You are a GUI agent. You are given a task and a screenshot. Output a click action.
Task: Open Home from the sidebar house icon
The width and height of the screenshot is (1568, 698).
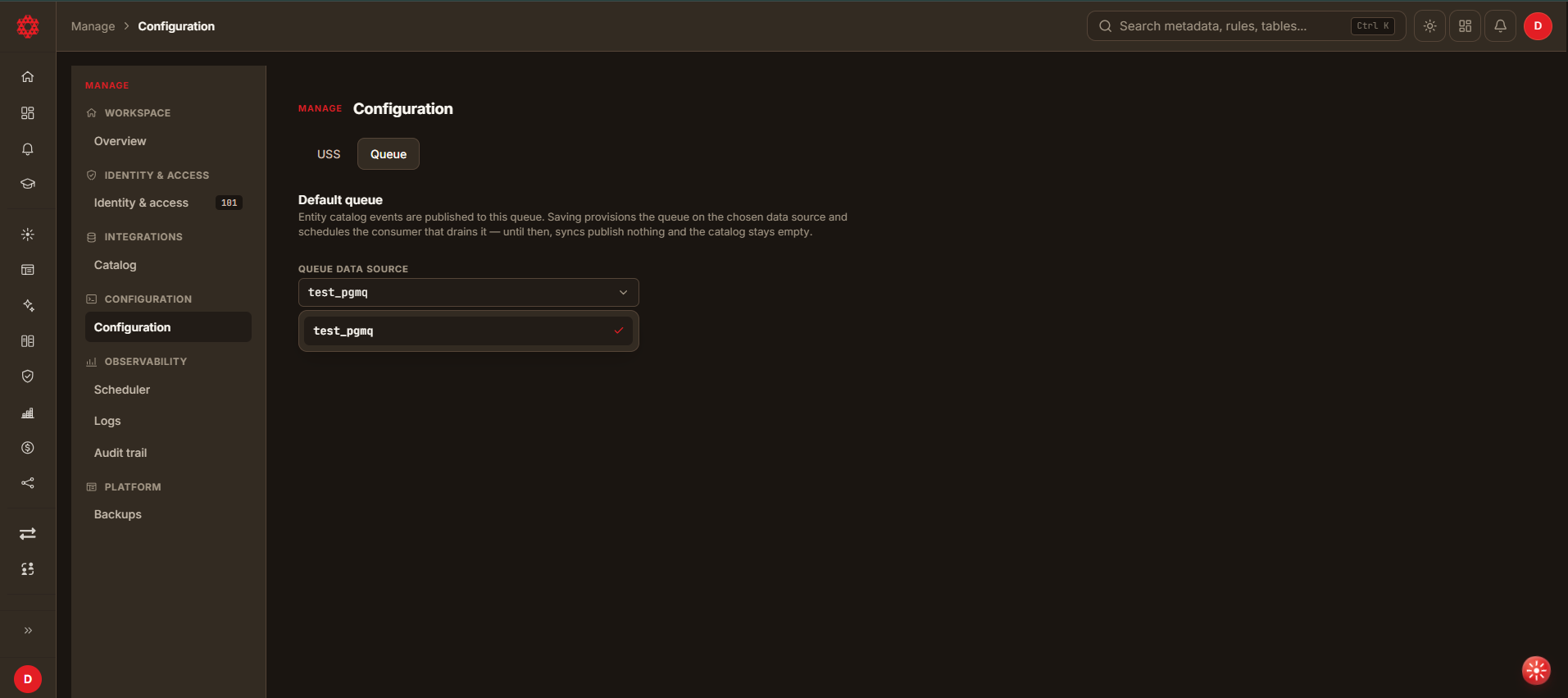tap(28, 77)
